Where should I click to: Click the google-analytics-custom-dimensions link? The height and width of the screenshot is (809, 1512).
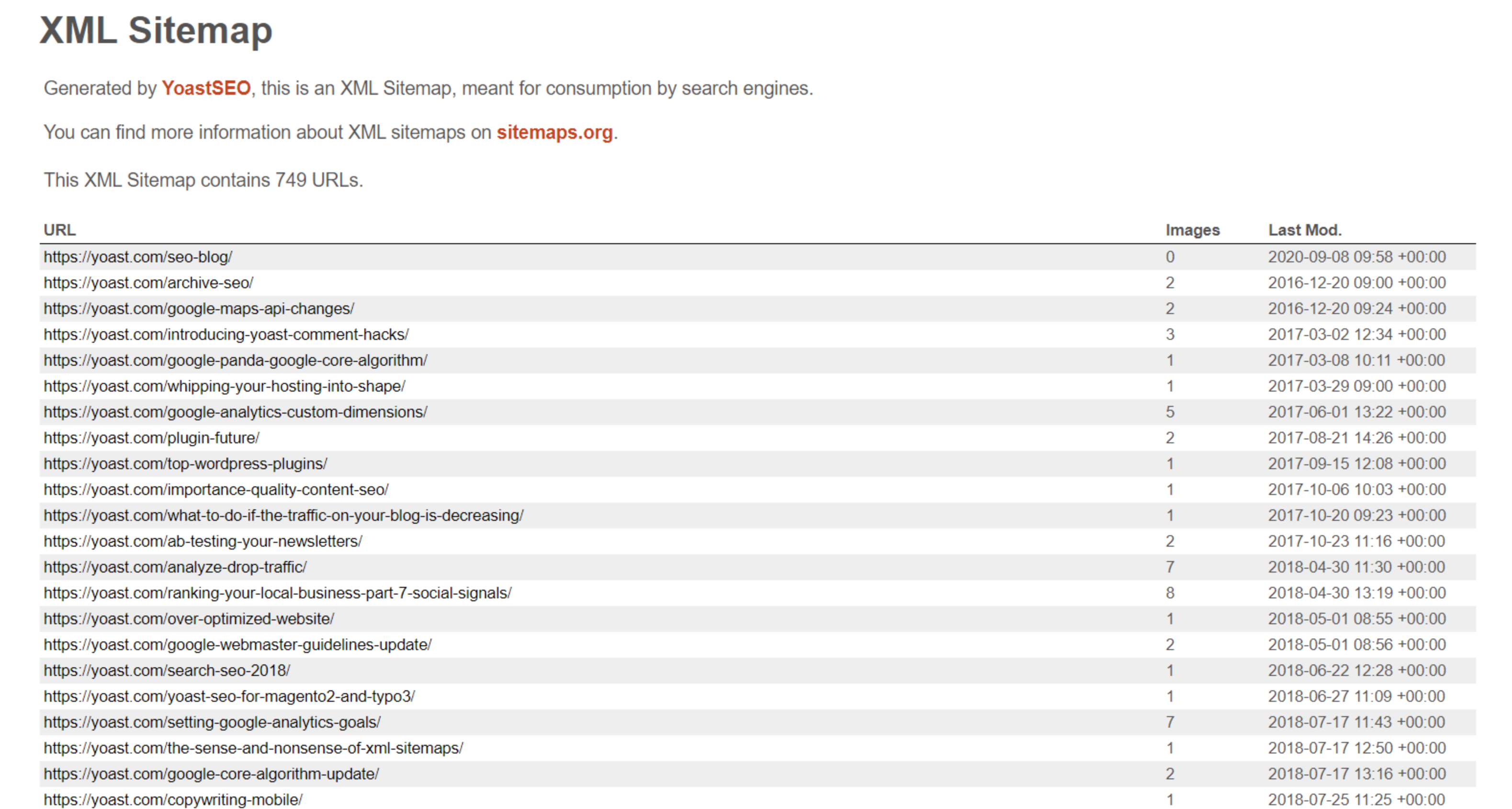236,412
